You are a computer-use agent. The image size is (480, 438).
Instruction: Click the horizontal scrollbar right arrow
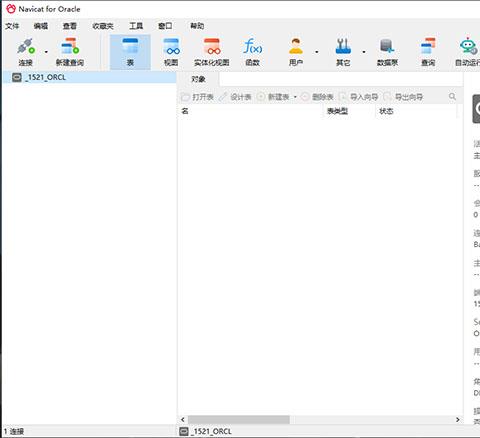coord(458,419)
